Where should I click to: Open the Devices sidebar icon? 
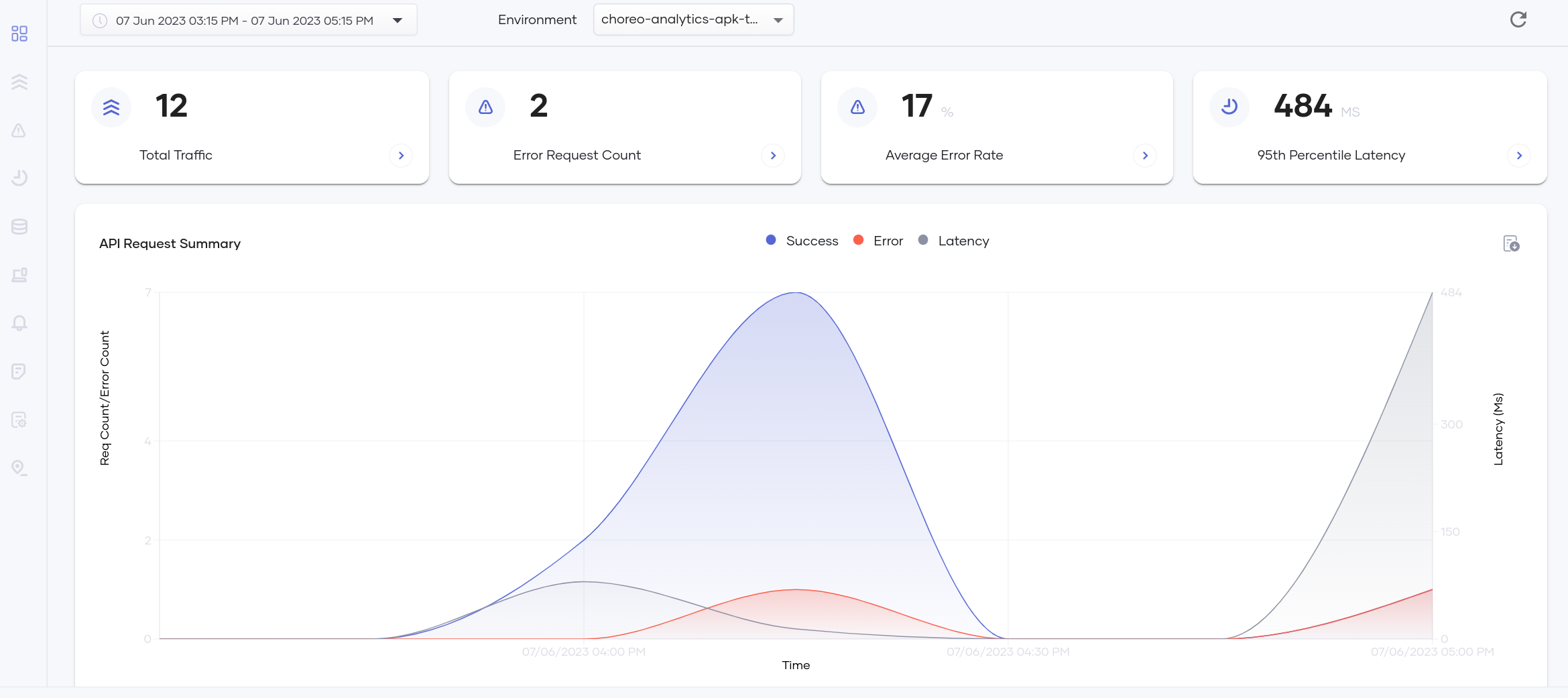(19, 275)
